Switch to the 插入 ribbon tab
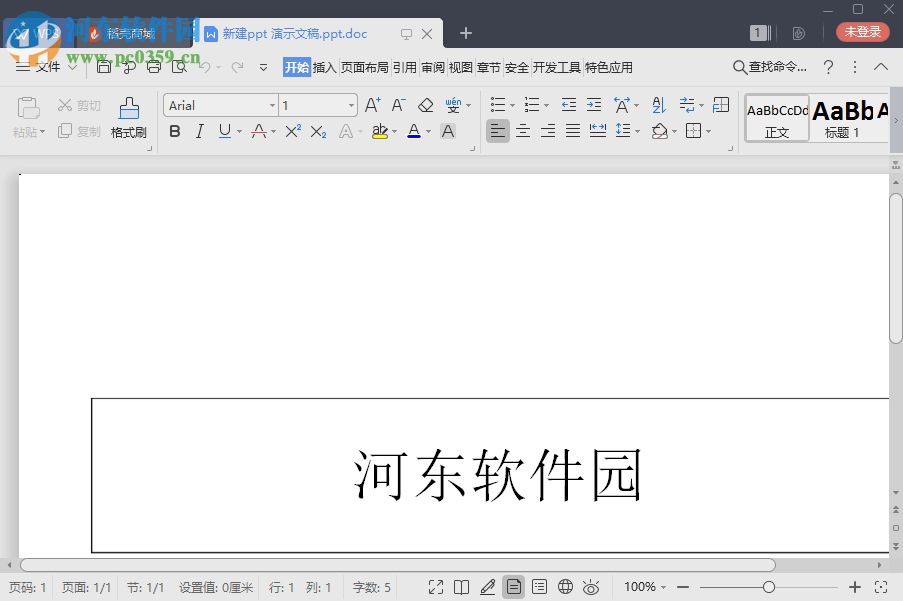903x601 pixels. [323, 67]
